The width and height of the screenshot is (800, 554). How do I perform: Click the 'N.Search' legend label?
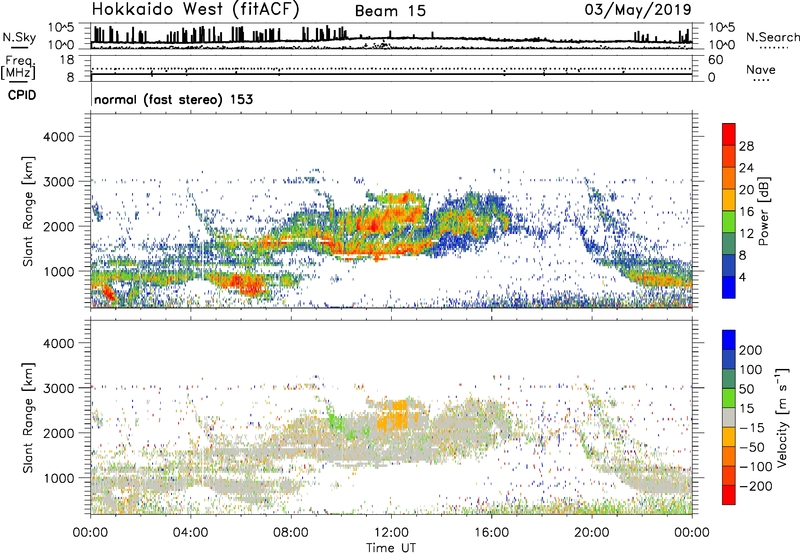tap(772, 37)
